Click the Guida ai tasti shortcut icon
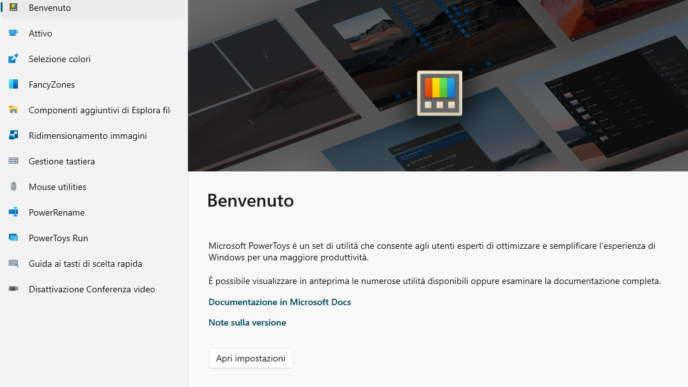This screenshot has height=387, width=688. click(14, 263)
